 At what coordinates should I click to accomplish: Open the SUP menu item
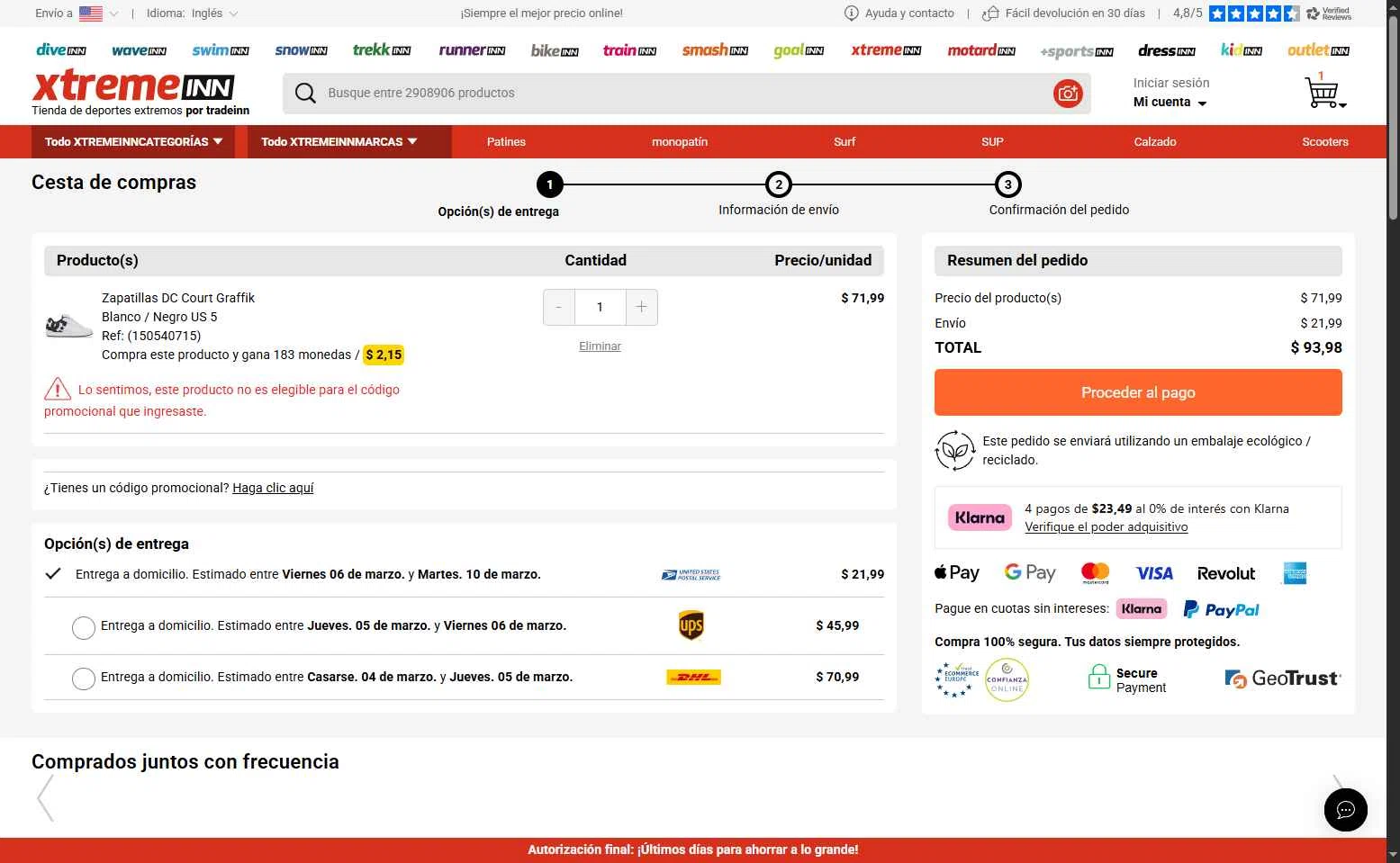point(992,142)
